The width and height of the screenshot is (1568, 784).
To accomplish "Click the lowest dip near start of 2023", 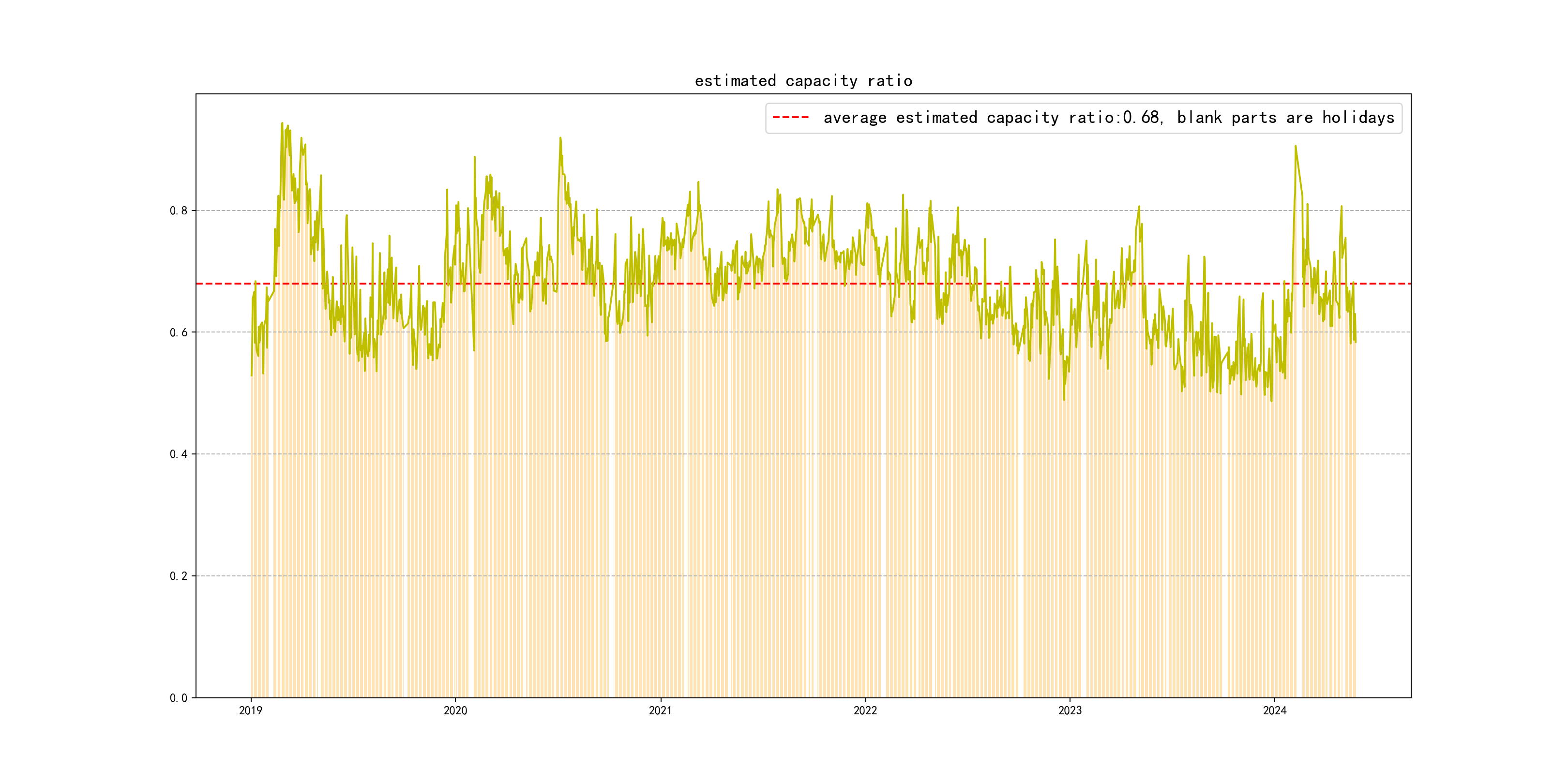I will pos(1064,399).
